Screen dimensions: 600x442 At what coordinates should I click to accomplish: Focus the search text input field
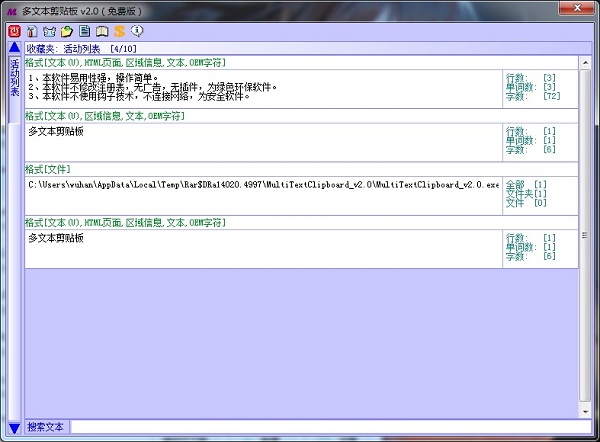pyautogui.click(x=331, y=427)
